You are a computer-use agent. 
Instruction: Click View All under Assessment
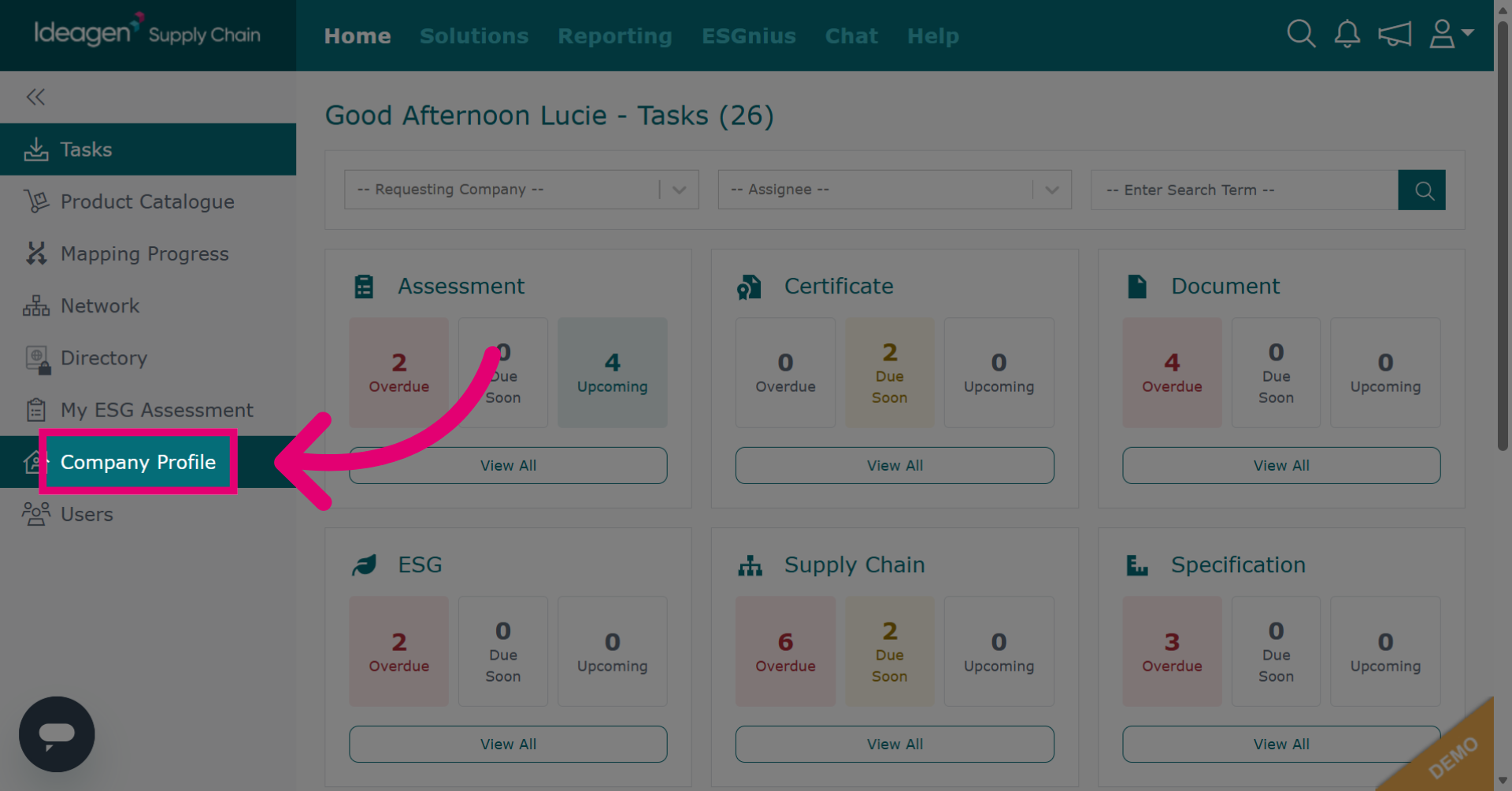pyautogui.click(x=508, y=465)
